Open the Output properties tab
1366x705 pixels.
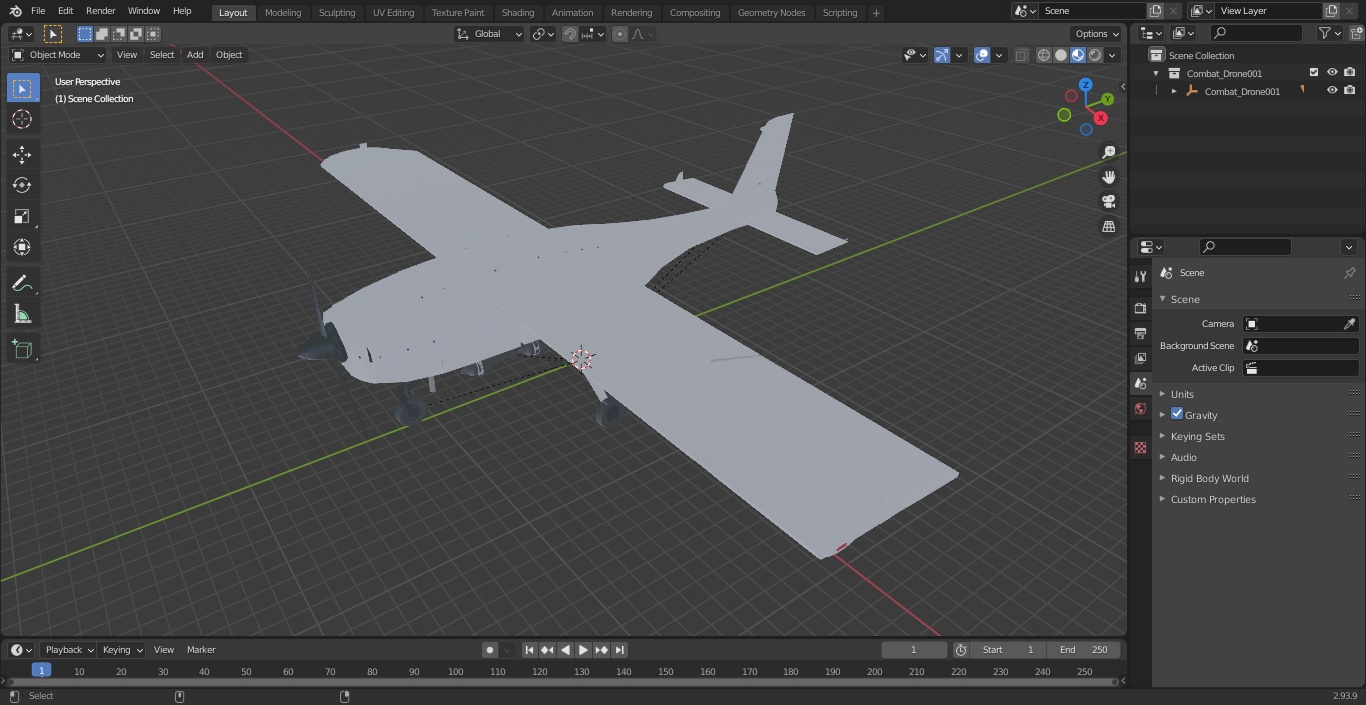1140,333
